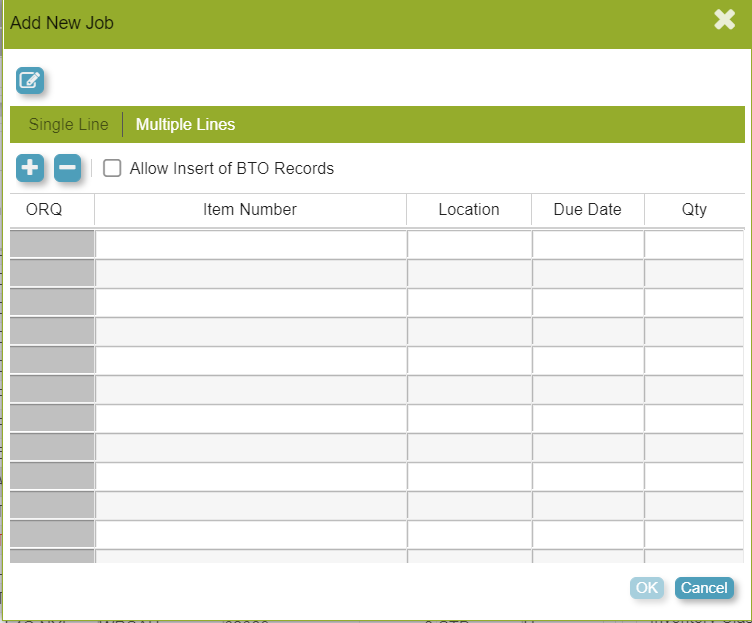Click first row Location field
752x623 pixels.
coord(469,244)
